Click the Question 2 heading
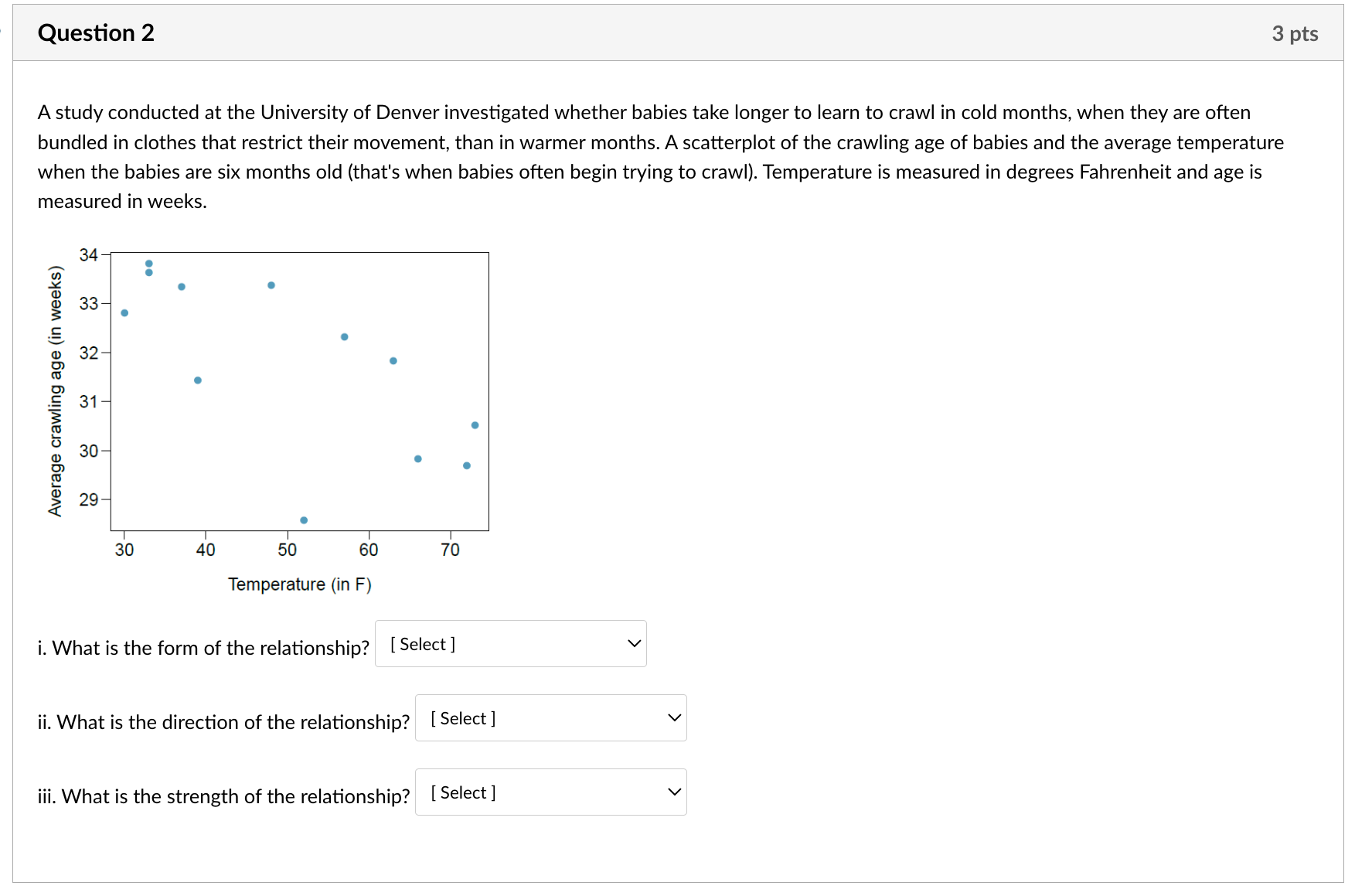The width and height of the screenshot is (1355, 896). (96, 33)
